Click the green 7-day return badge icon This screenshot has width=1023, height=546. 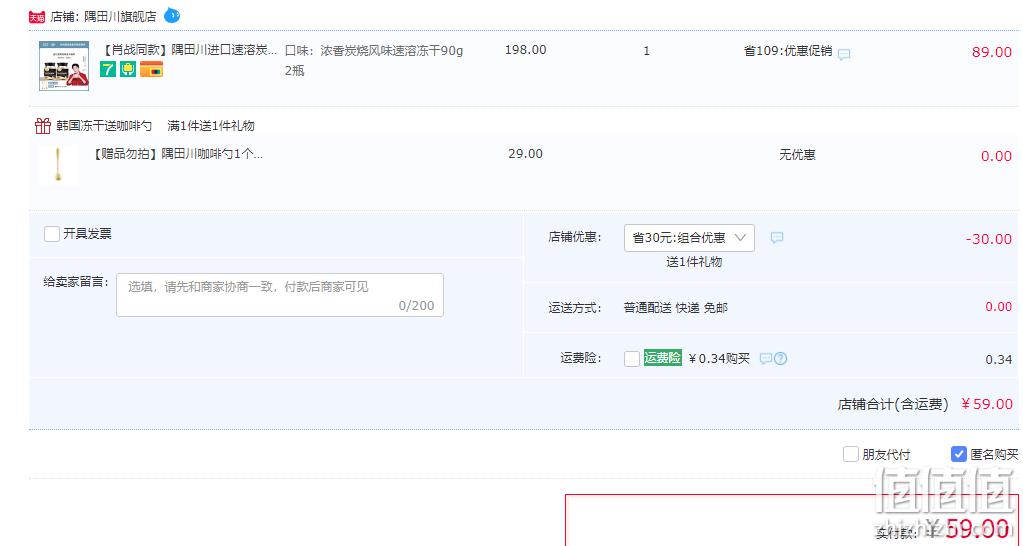coord(108,69)
